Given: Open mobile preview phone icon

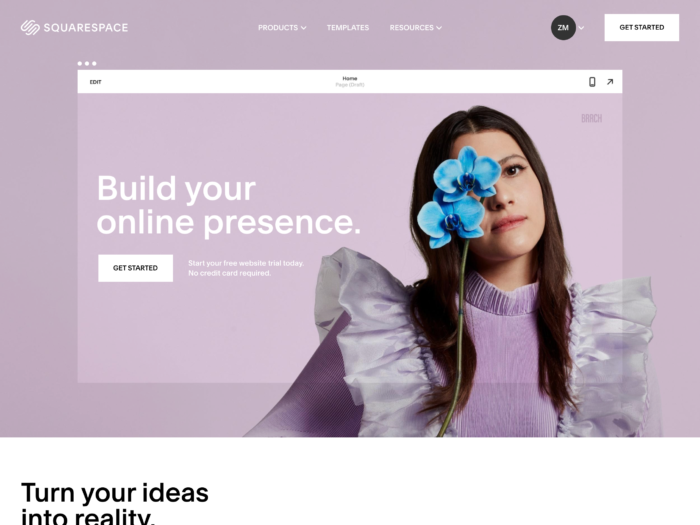Looking at the screenshot, I should tap(592, 82).
